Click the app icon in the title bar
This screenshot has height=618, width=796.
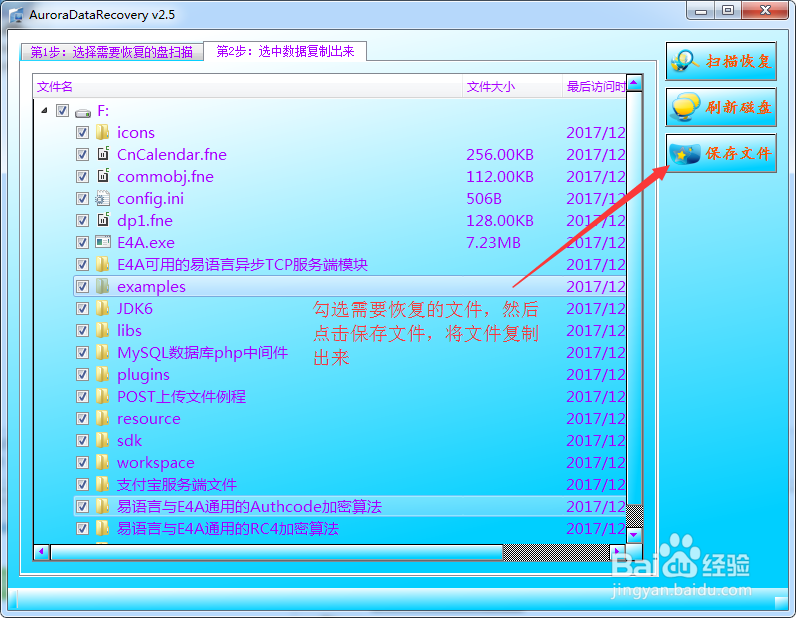(x=16, y=14)
